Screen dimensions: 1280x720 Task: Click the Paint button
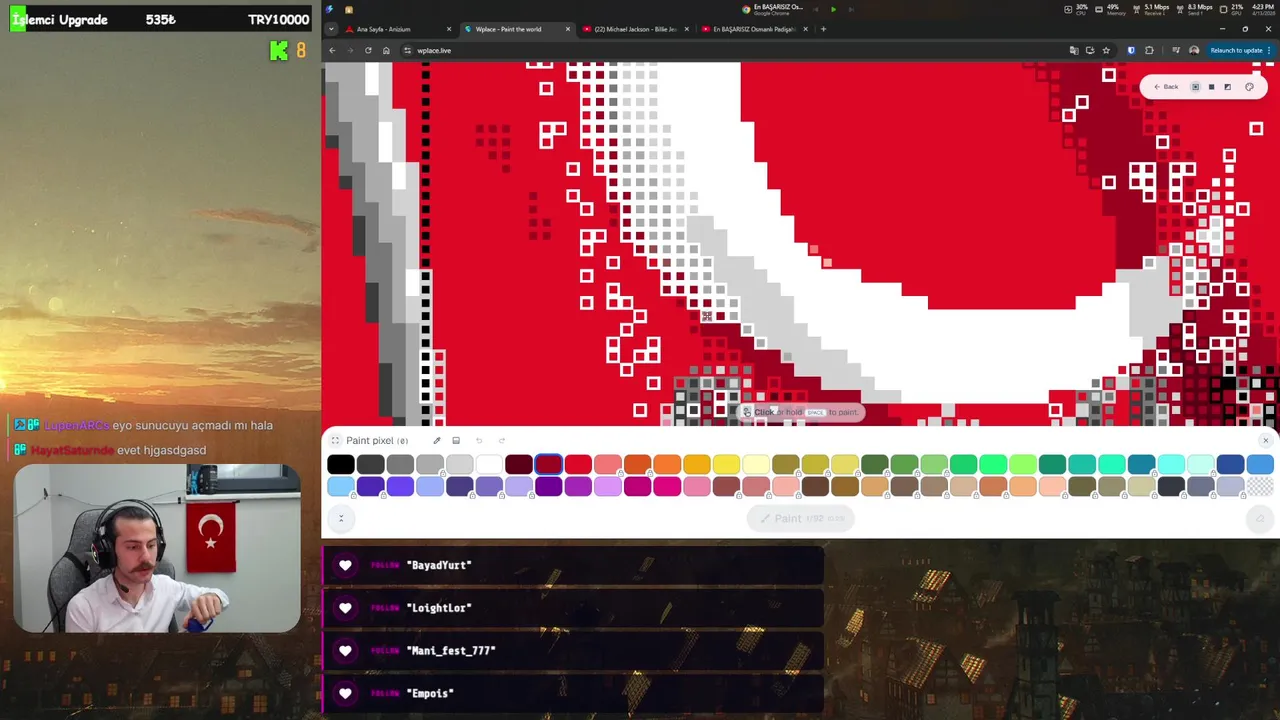point(801,518)
